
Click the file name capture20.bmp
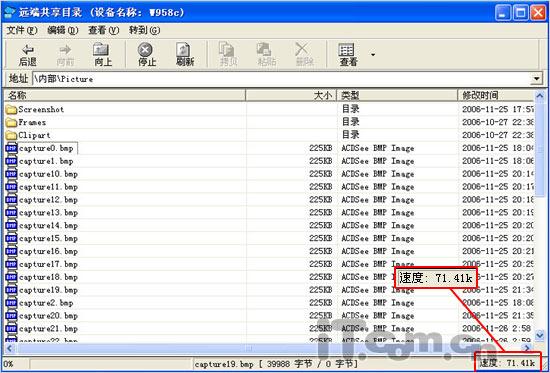pos(48,316)
